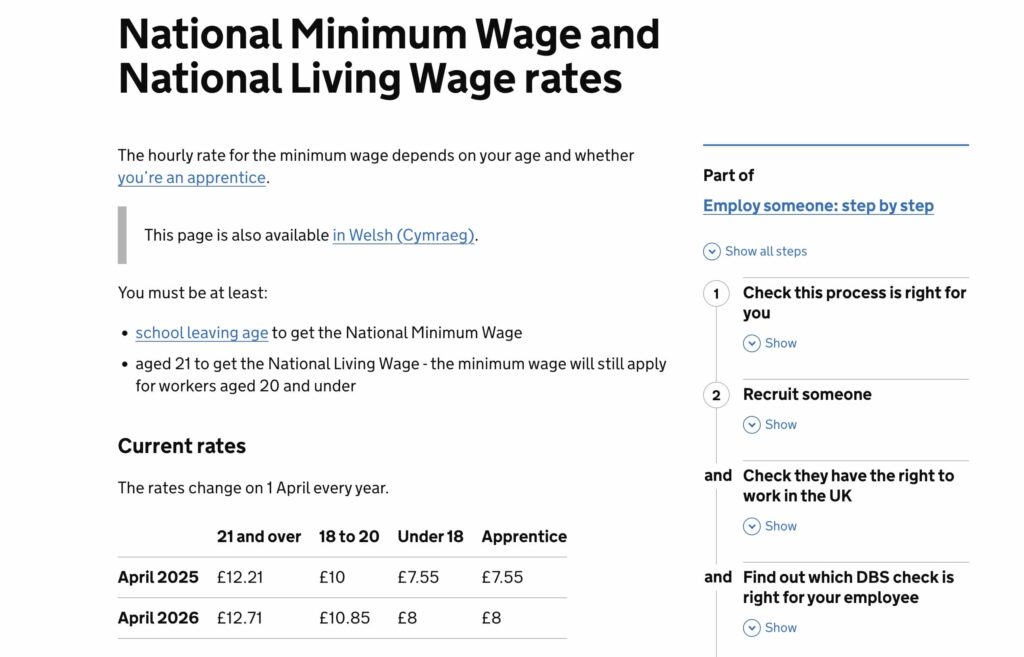Click the step 2 number circle

coord(716,395)
